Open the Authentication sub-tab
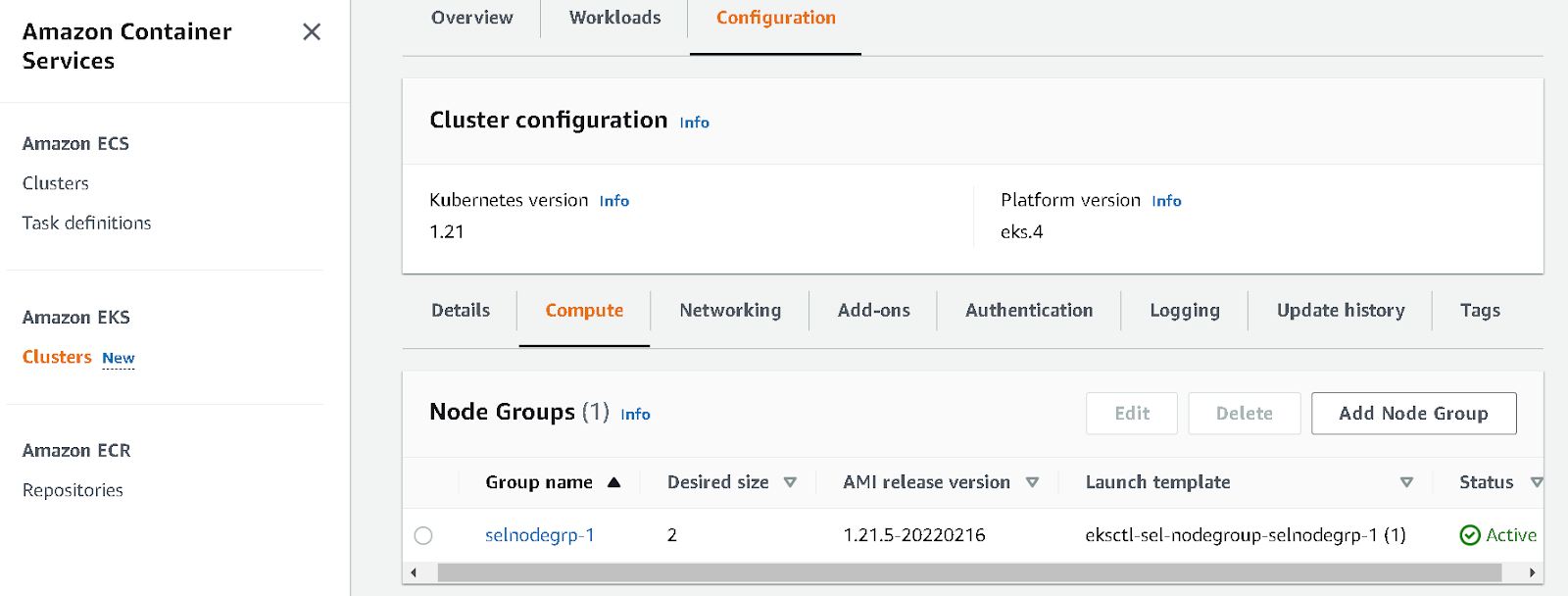Screen dimensions: 1568x596 [x=1029, y=311]
